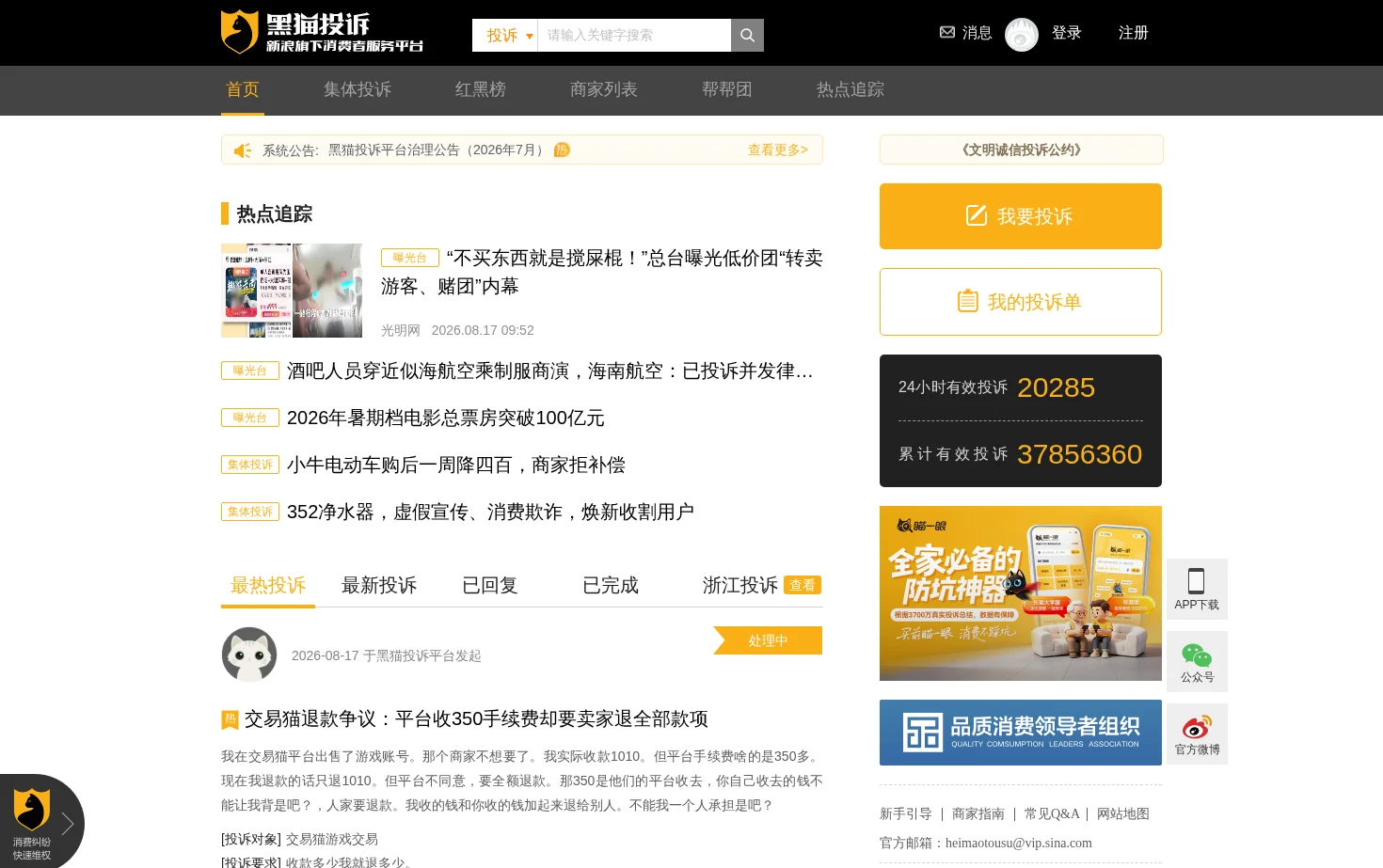Open the 商家指南 footer link
Viewport: 1383px width, 868px height.
[978, 813]
